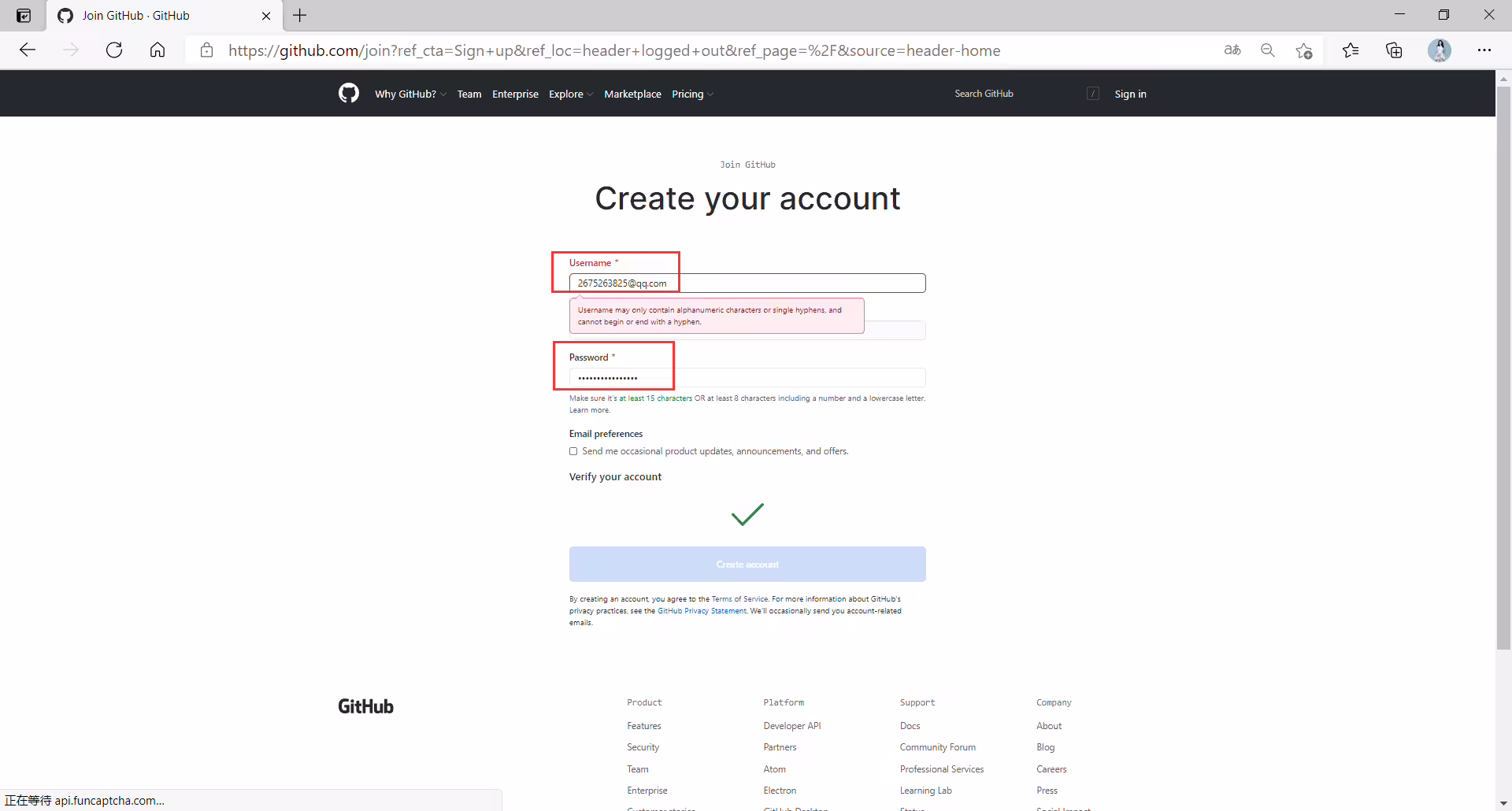Image resolution: width=1512 pixels, height=811 pixels.
Task: Click the Email preferences label
Action: tap(606, 434)
